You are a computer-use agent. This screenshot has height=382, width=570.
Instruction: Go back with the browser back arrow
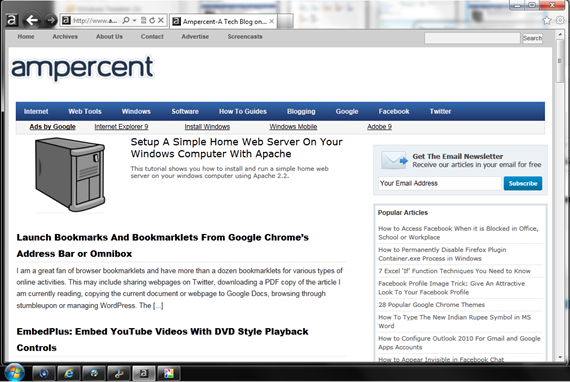32,20
